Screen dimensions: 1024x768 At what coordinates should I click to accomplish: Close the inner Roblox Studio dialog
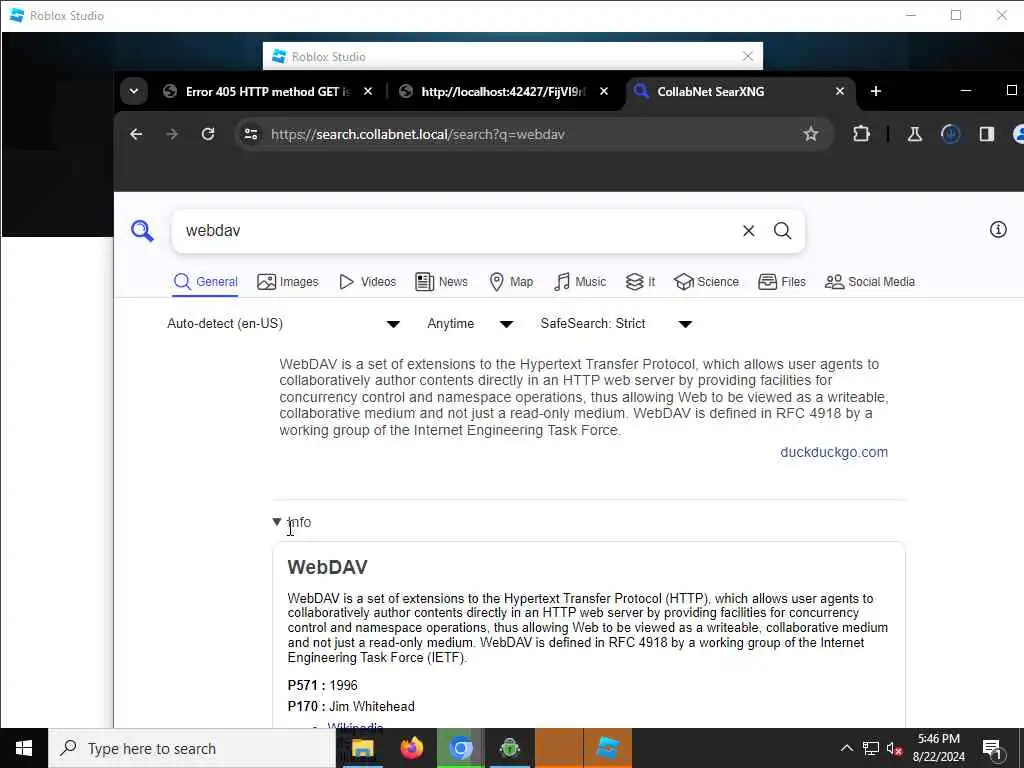tap(748, 56)
